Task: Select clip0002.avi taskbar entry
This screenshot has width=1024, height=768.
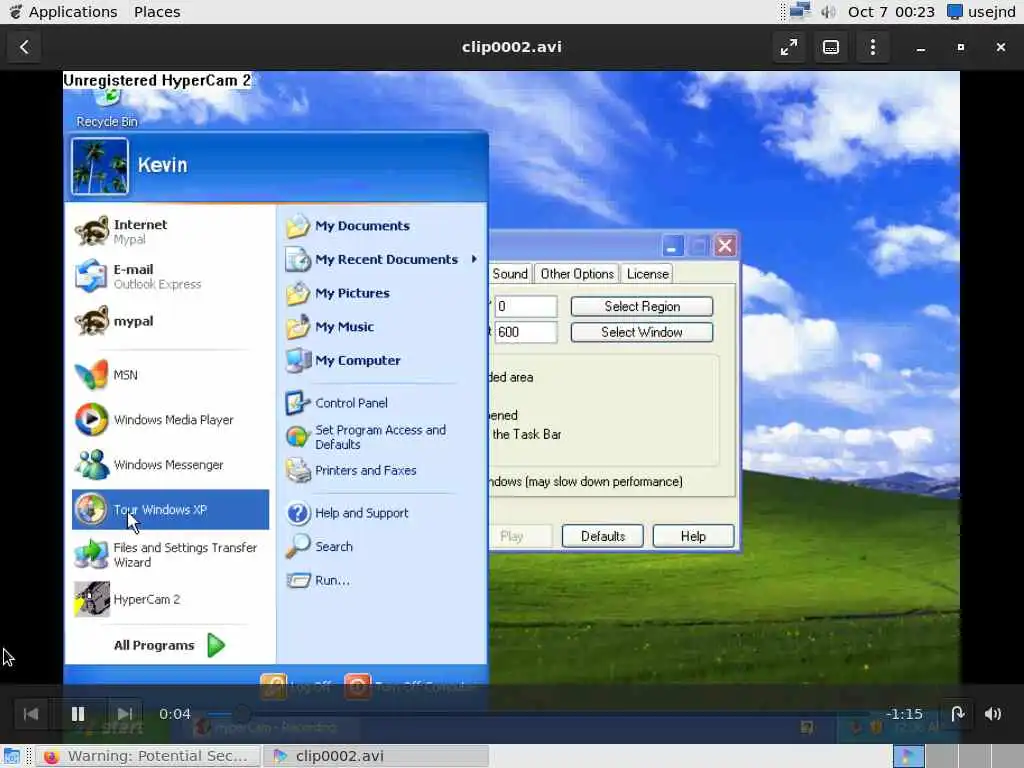Action: pos(376,756)
